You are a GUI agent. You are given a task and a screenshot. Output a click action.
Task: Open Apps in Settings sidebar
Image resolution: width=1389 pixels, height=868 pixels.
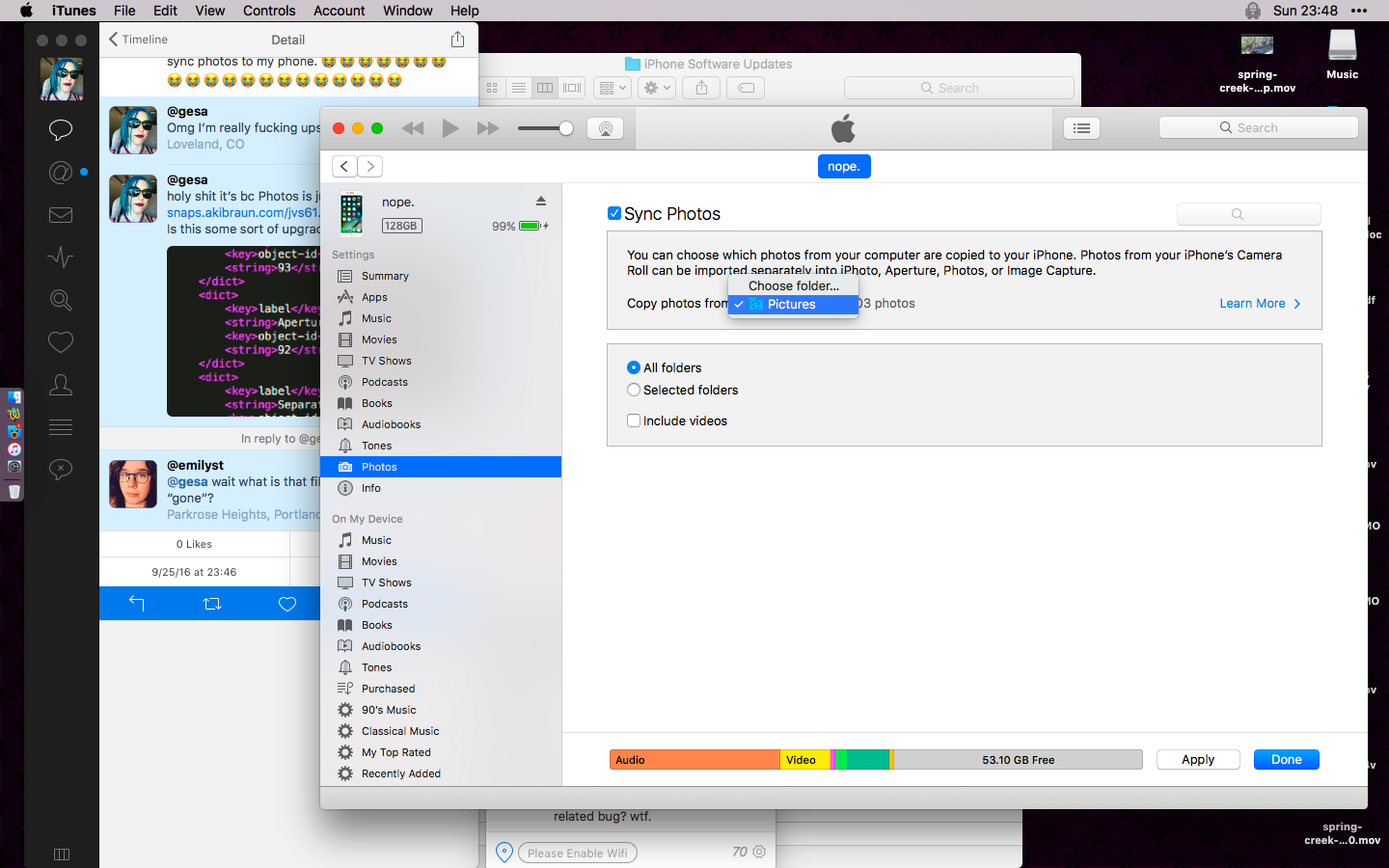374,297
